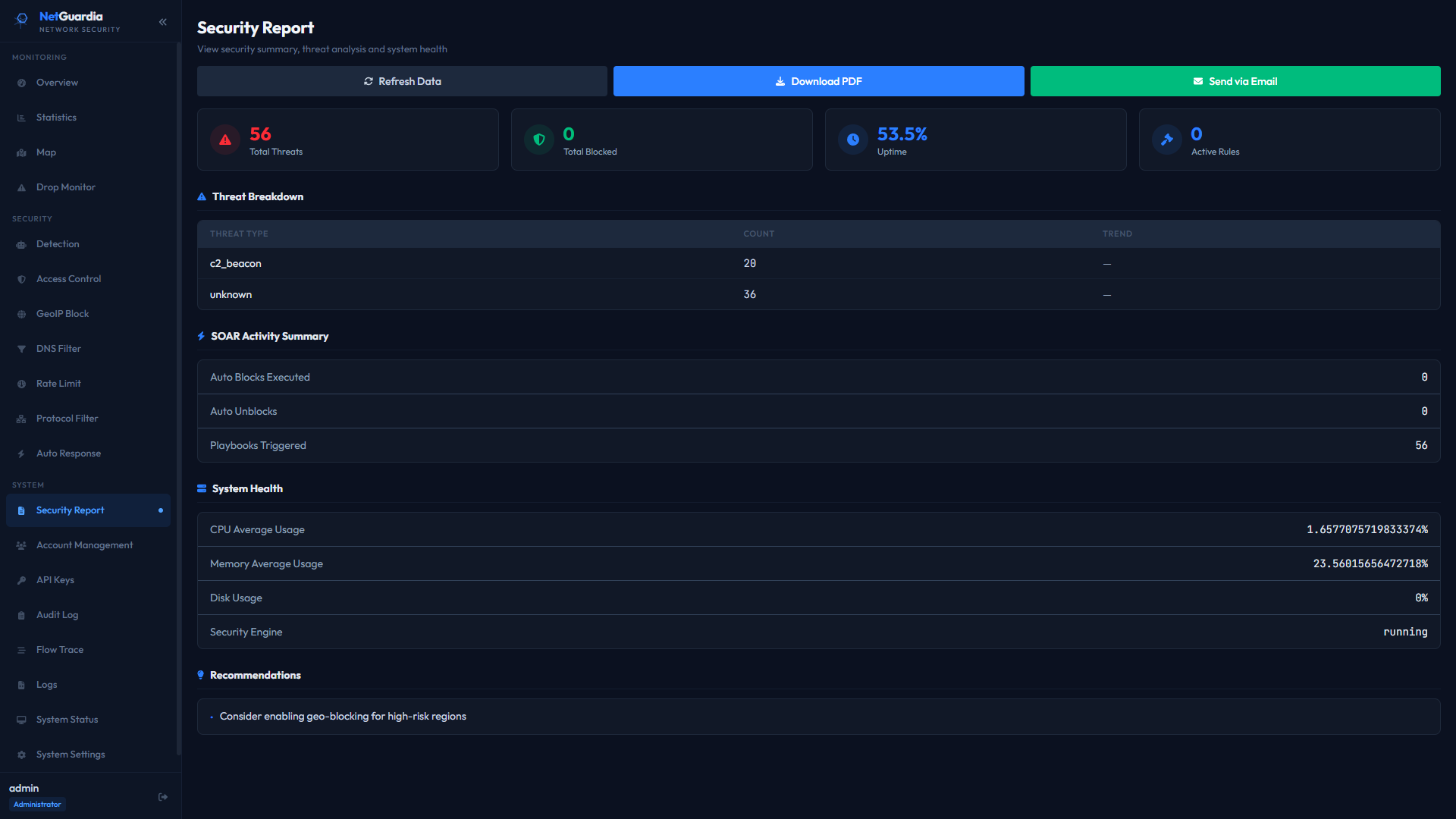Click the green Total Blocked shield icon

[539, 140]
